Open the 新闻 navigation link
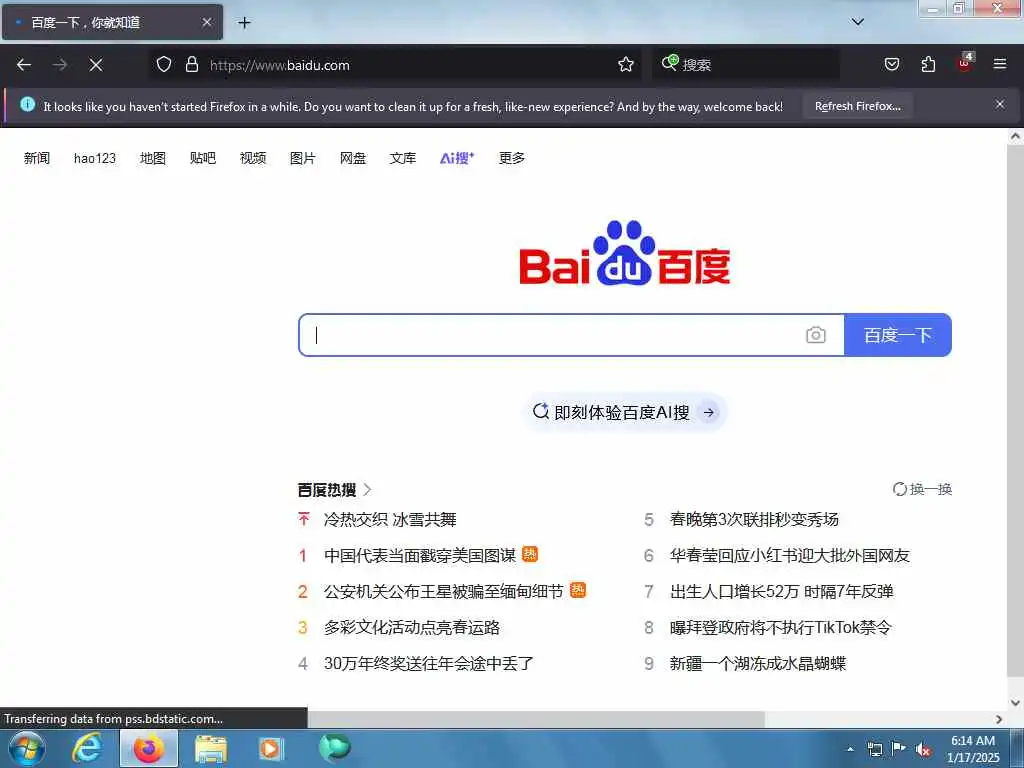The image size is (1024, 768). tap(37, 158)
